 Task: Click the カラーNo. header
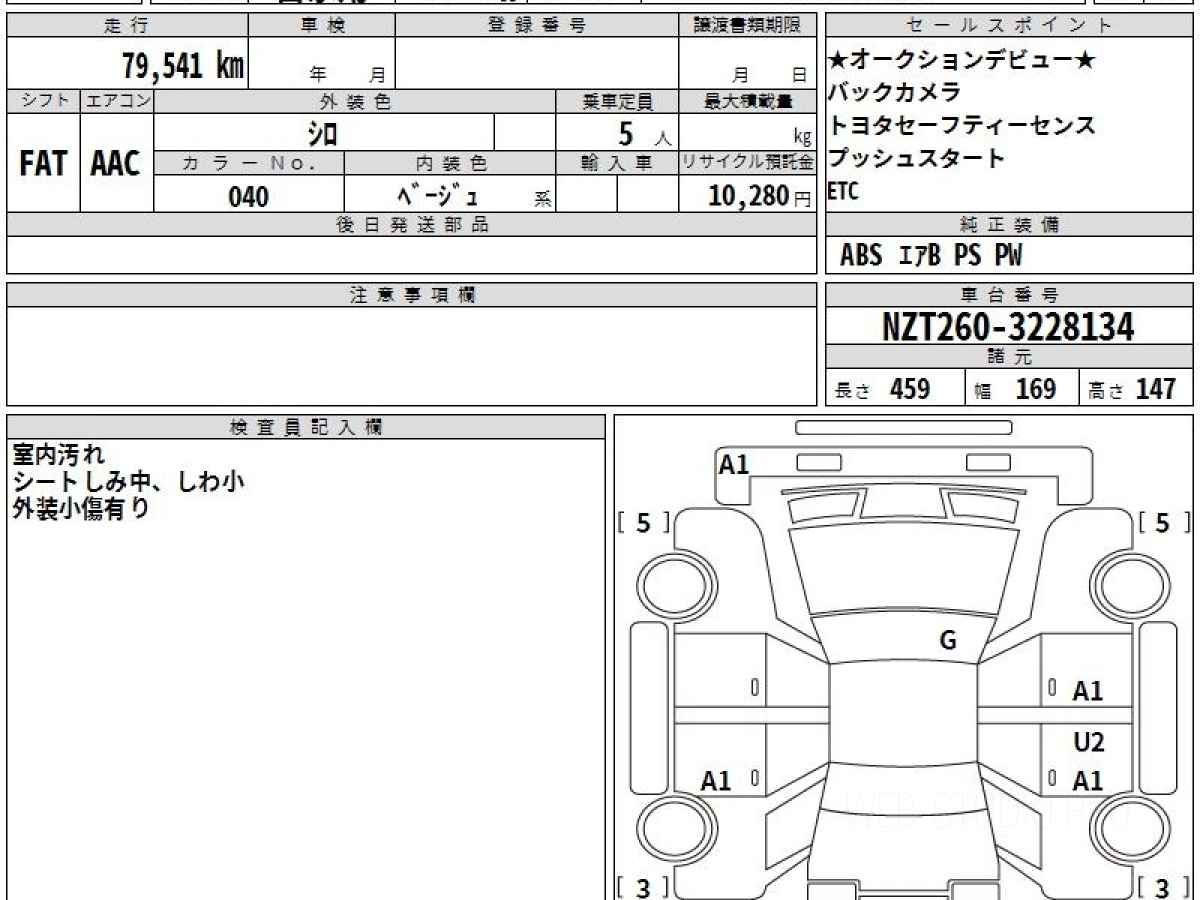coord(249,163)
